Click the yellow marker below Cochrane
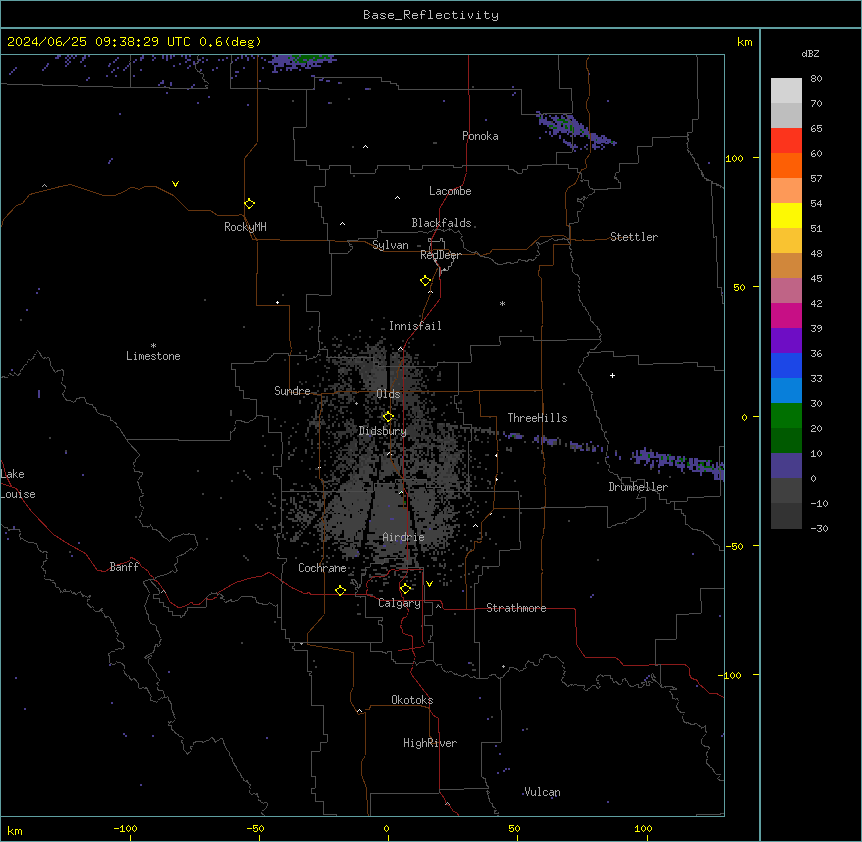 [x=340, y=590]
